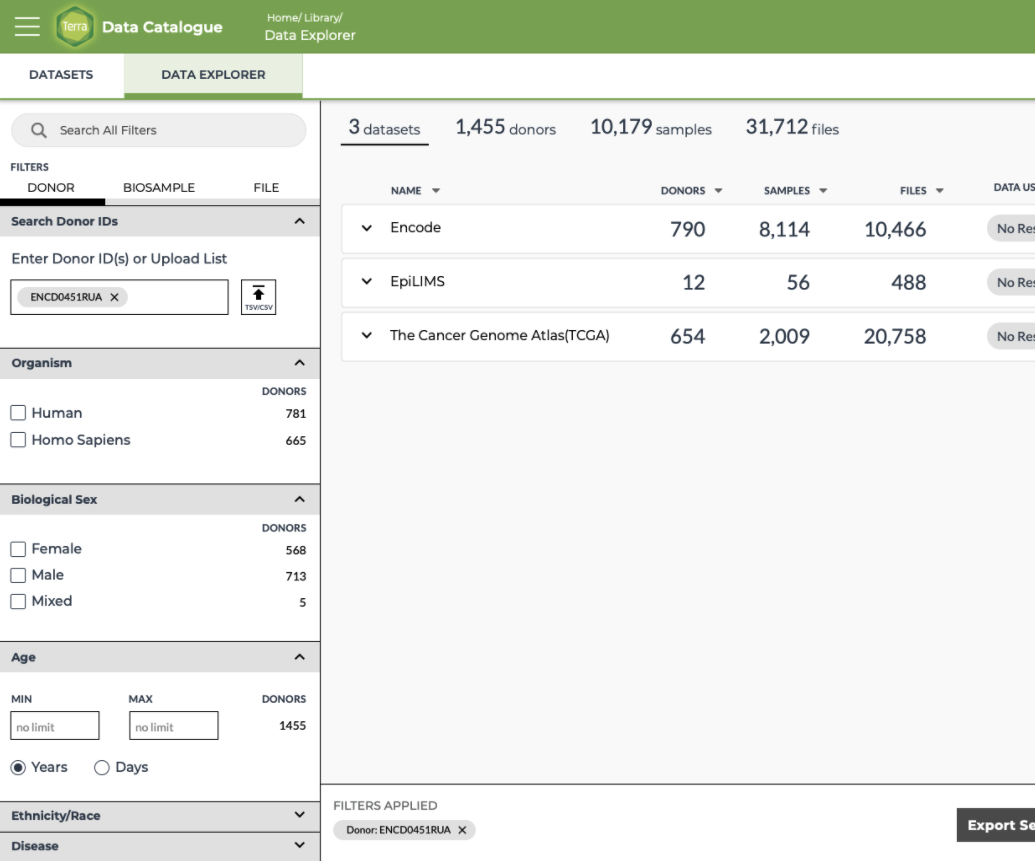Collapse the Search Donor IDs section
This screenshot has height=861, width=1035.
(x=300, y=221)
